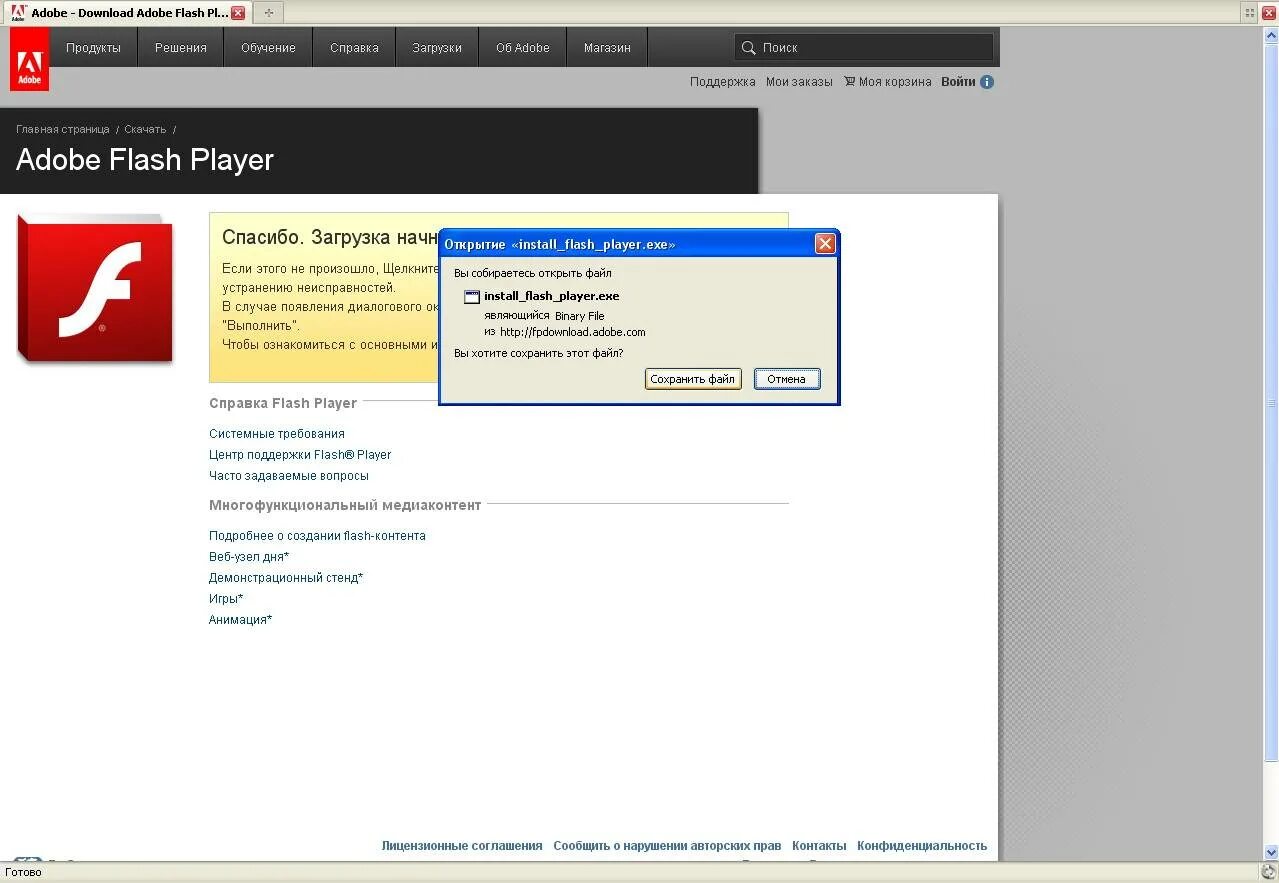The width and height of the screenshot is (1279, 883).
Task: Close the Adobe Download tab
Action: (237, 13)
